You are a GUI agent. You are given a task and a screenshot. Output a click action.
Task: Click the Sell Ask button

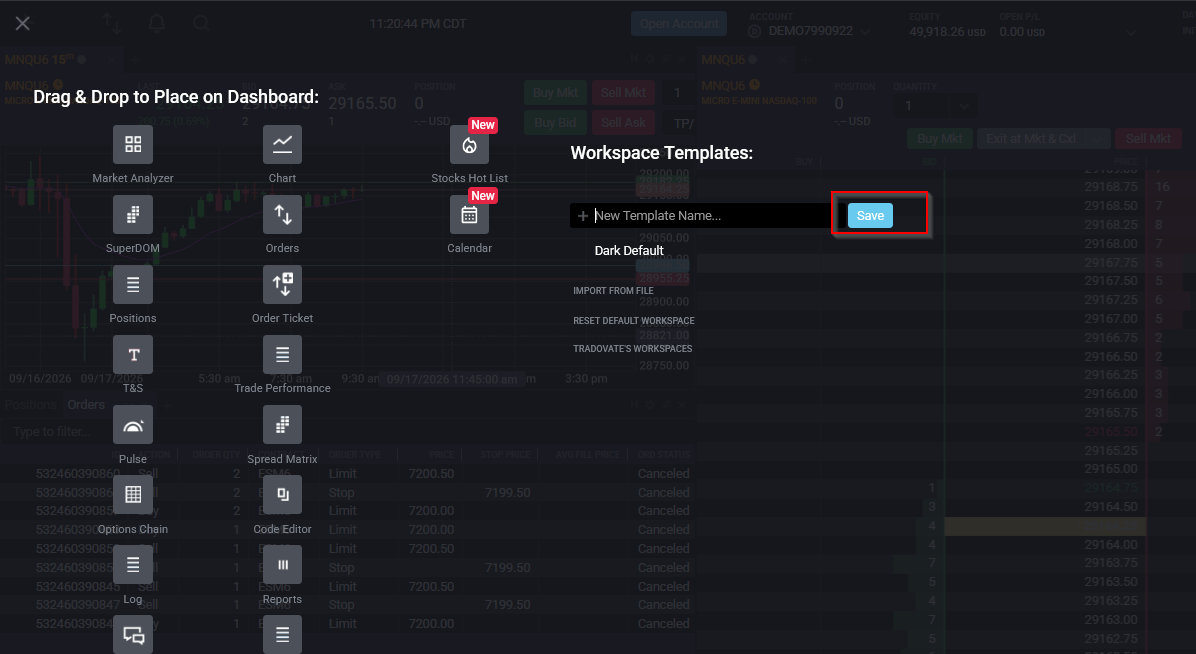(623, 122)
